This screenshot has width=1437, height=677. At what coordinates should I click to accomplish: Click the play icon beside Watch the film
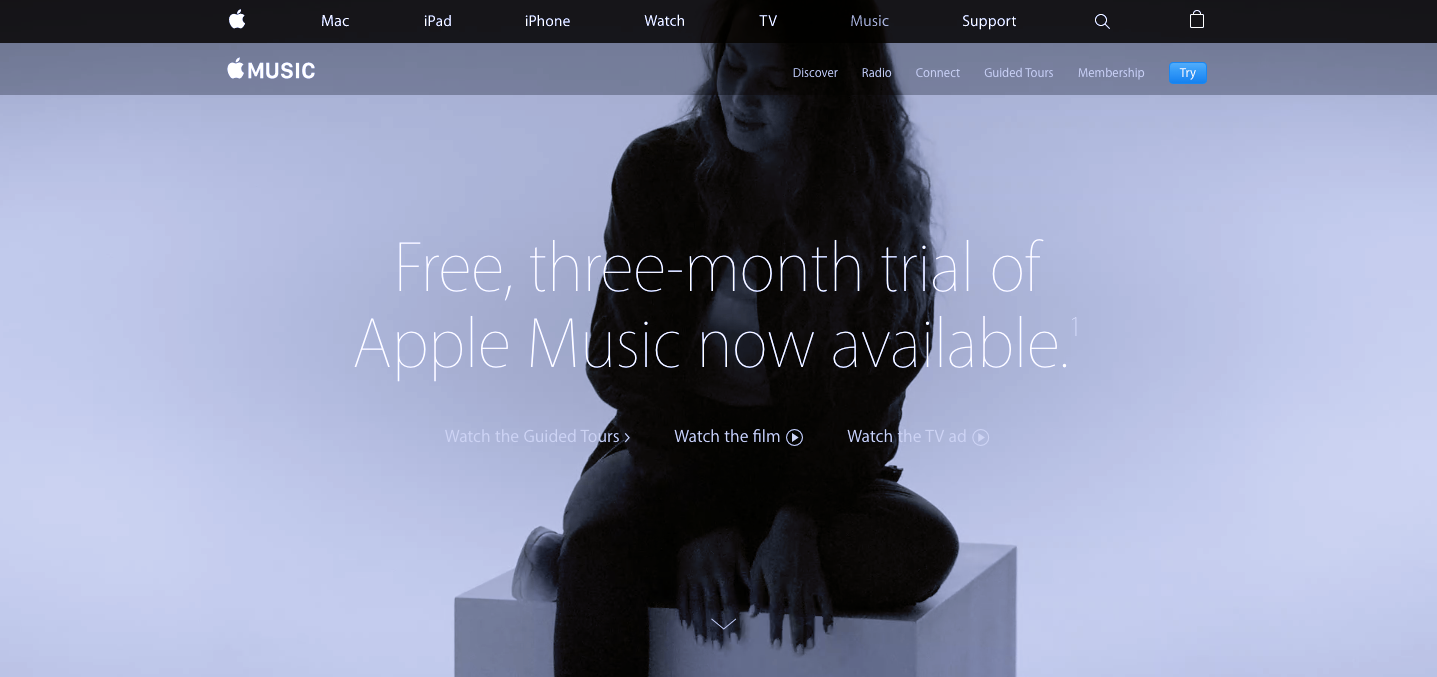click(795, 437)
